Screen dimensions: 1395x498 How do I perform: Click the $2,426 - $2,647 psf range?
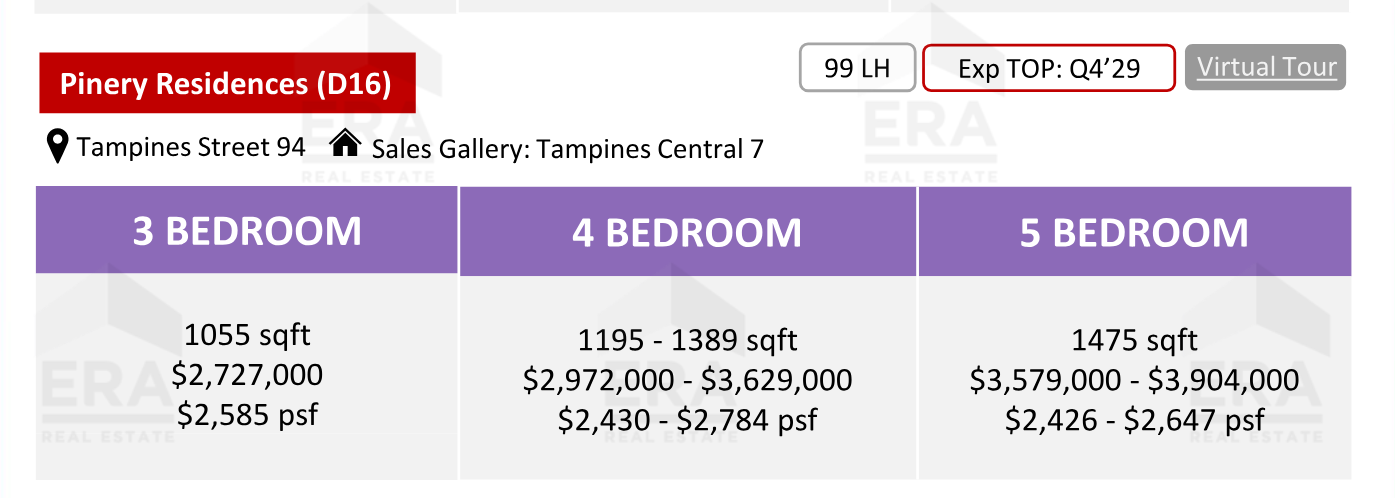click(x=1135, y=420)
